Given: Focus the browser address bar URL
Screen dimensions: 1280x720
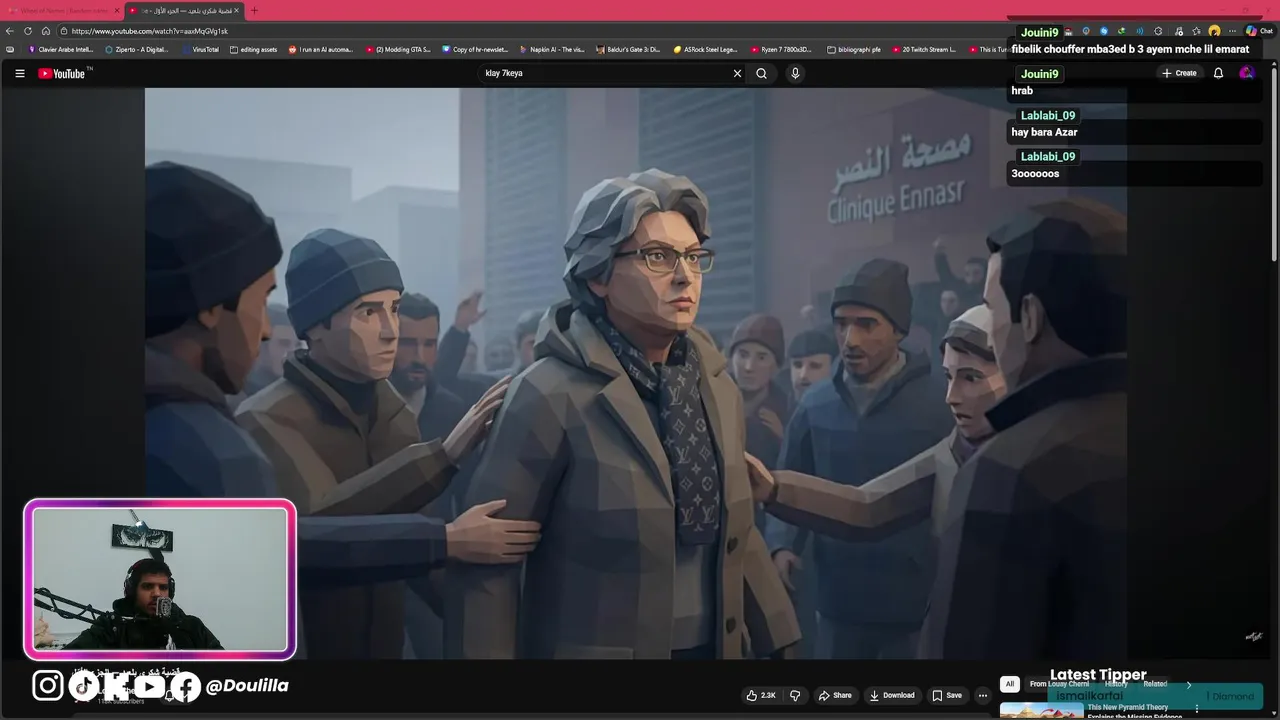Looking at the screenshot, I should (x=150, y=31).
